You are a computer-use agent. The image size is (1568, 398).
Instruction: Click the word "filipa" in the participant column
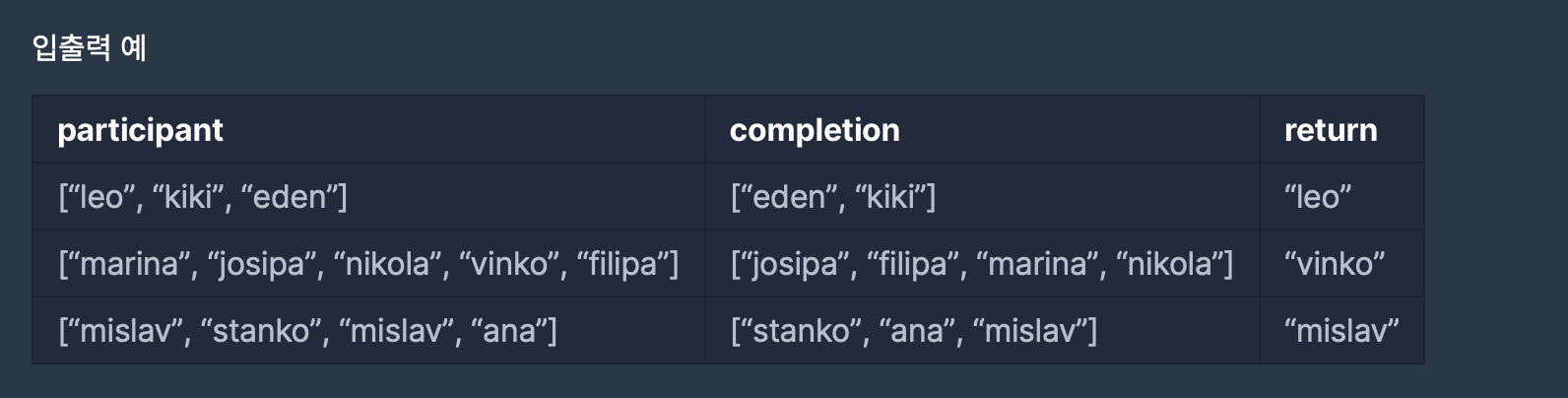622,264
